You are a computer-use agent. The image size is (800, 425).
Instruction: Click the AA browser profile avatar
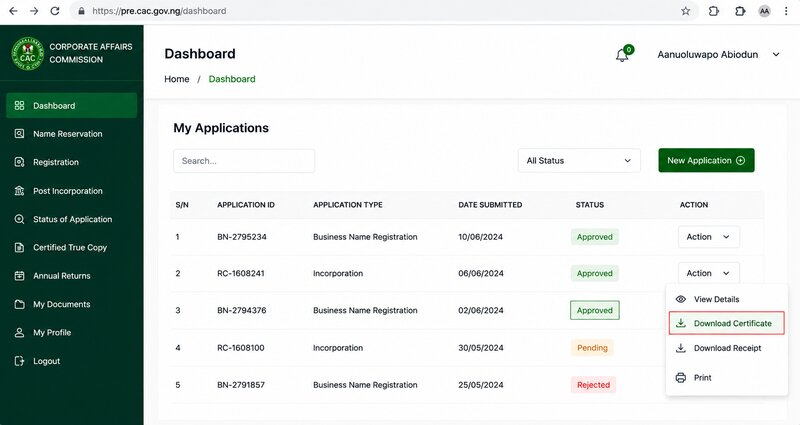pyautogui.click(x=764, y=11)
